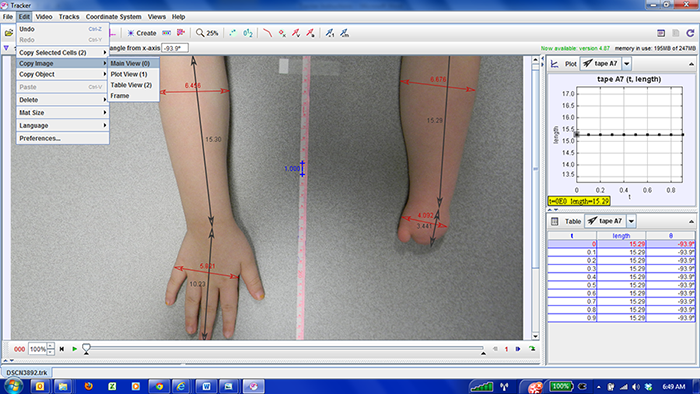Click the red step size 1 button

coord(506,349)
